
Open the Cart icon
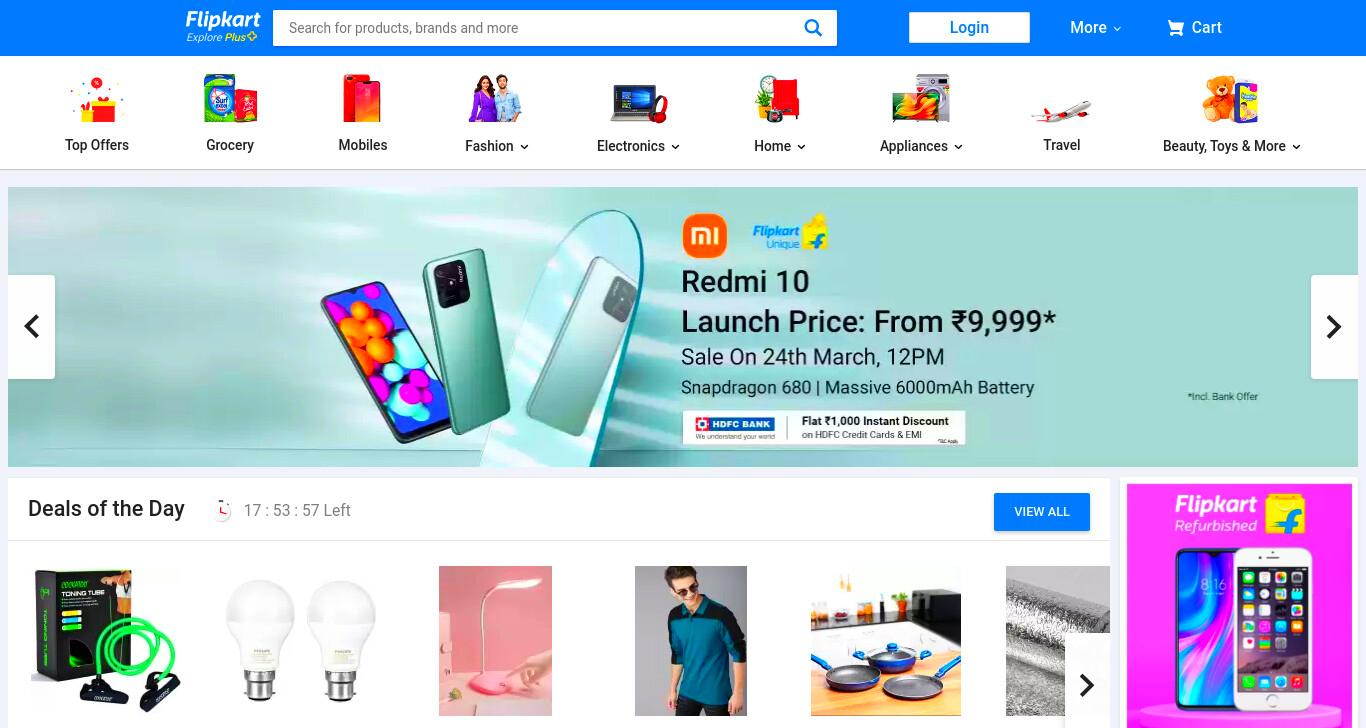pos(1175,28)
